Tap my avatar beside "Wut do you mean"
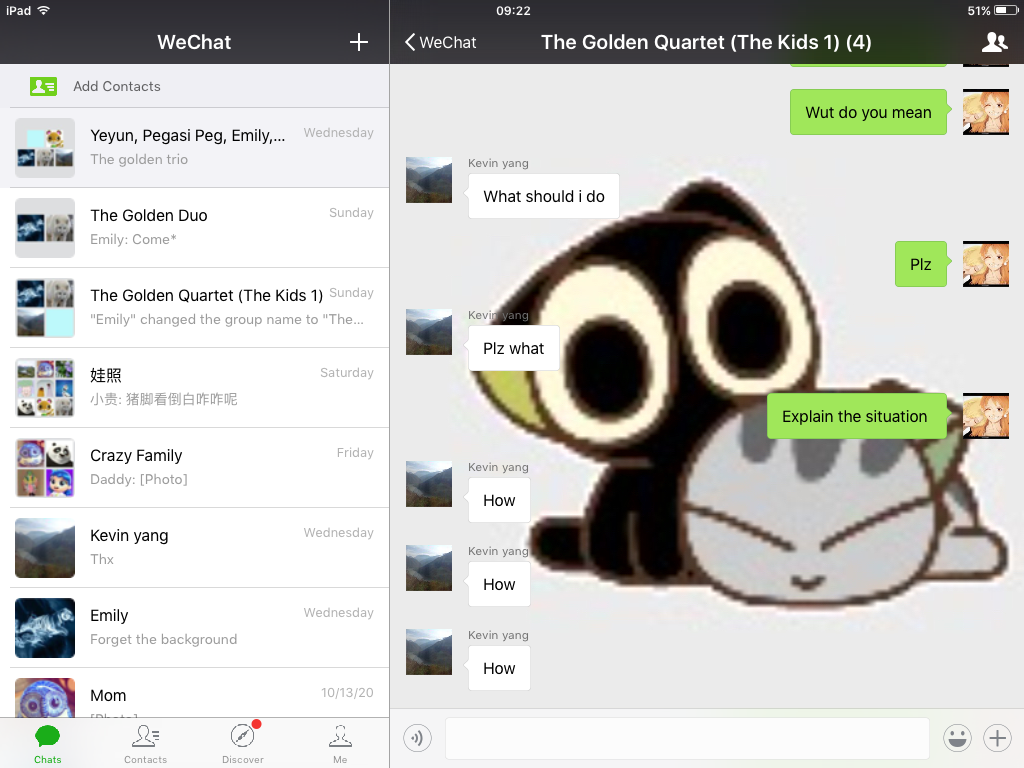 (x=986, y=112)
